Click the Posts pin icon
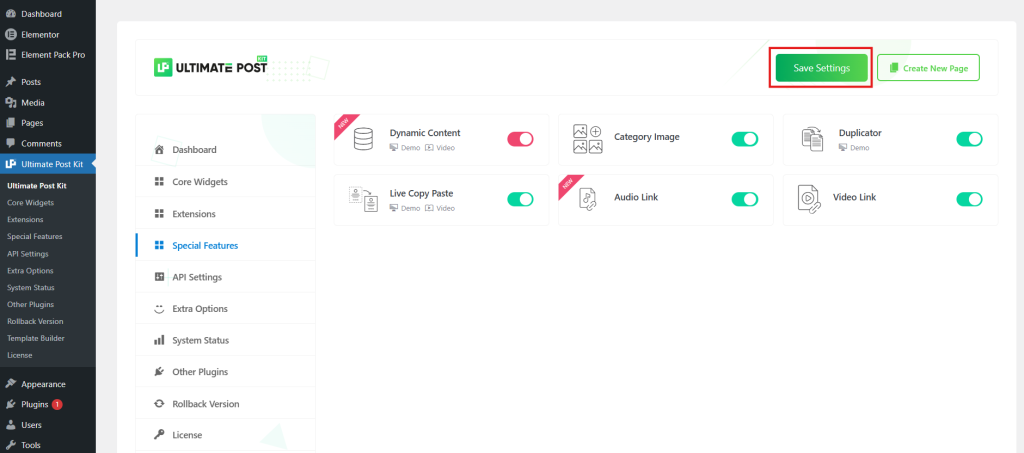The width and height of the screenshot is (1024, 453). point(10,82)
